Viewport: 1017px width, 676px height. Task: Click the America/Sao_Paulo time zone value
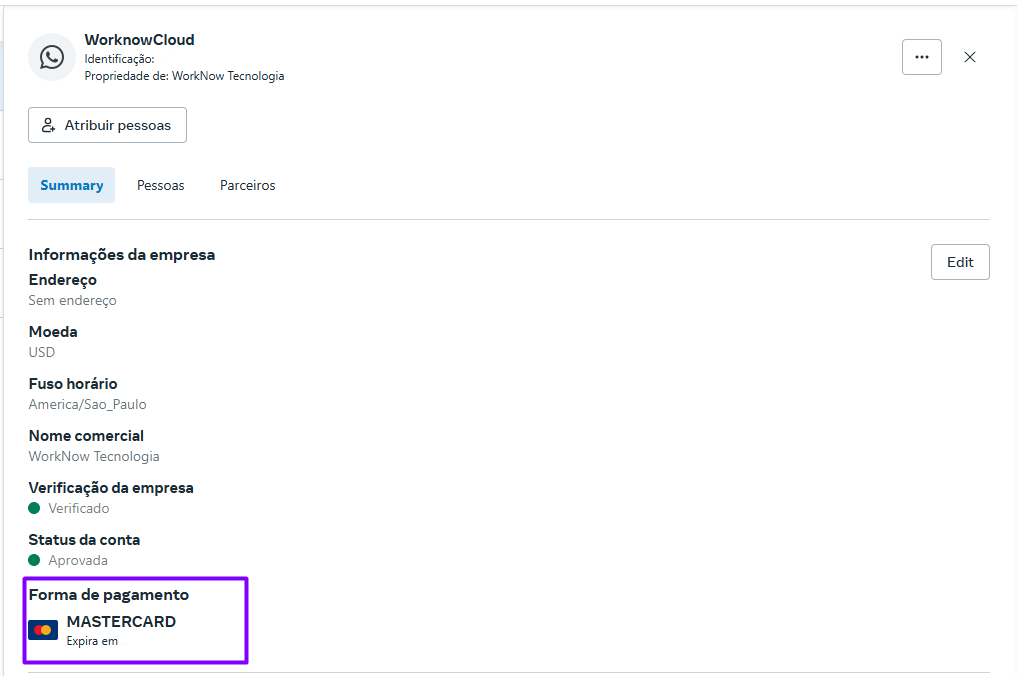(88, 404)
